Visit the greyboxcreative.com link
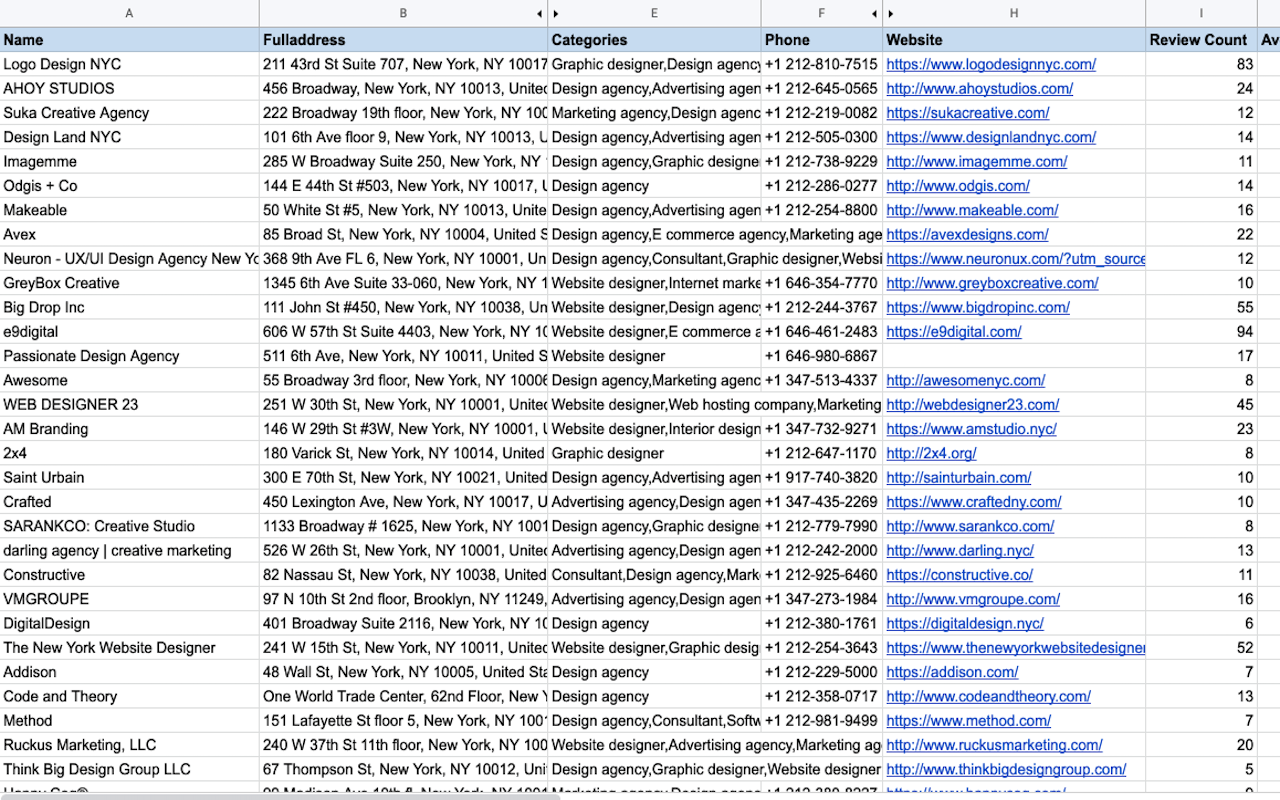The height and width of the screenshot is (800, 1280). (992, 283)
